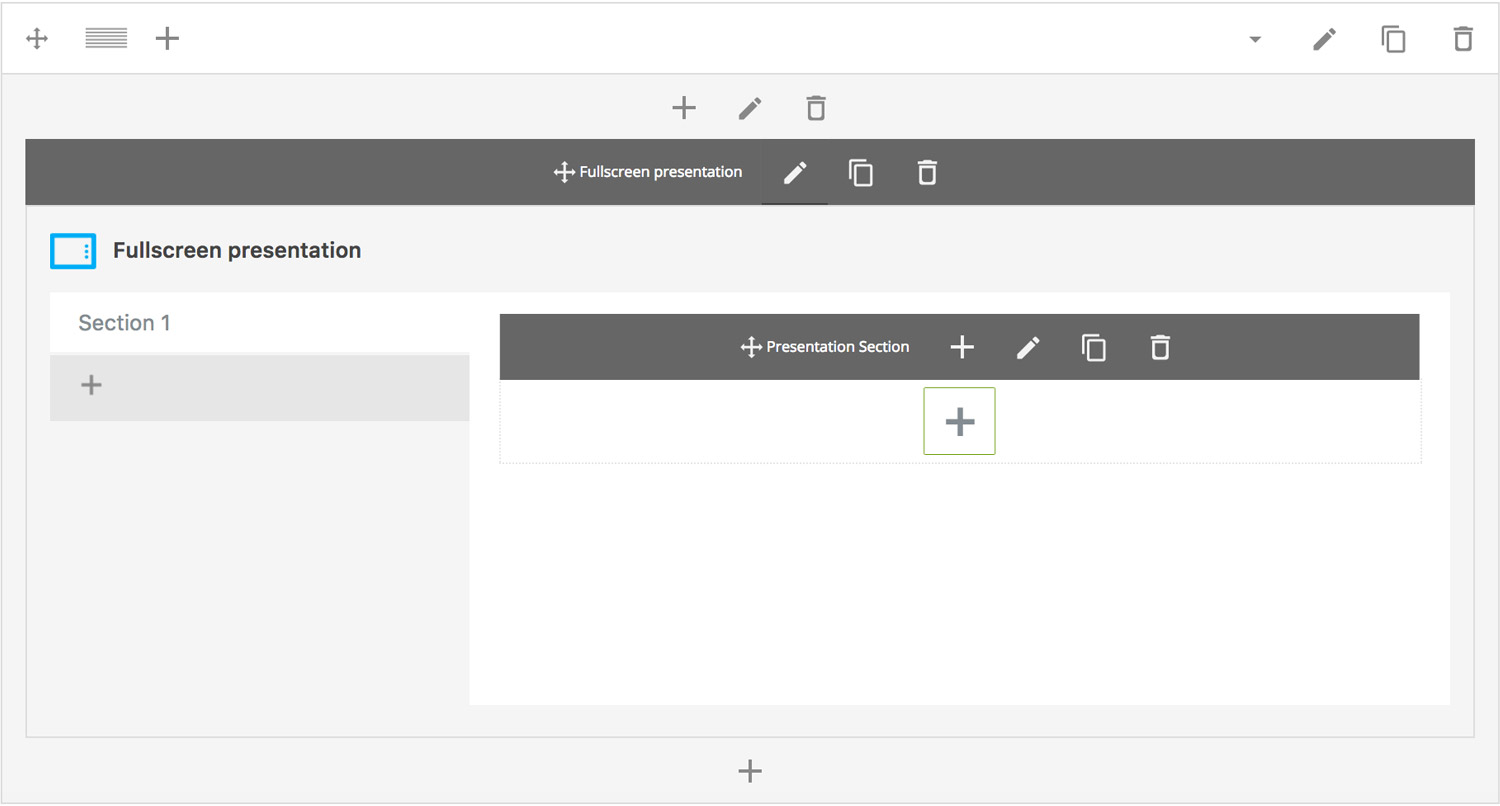Viewport: 1500px width, 806px height.
Task: Click the row move handle icon
Action: pyautogui.click(x=37, y=39)
